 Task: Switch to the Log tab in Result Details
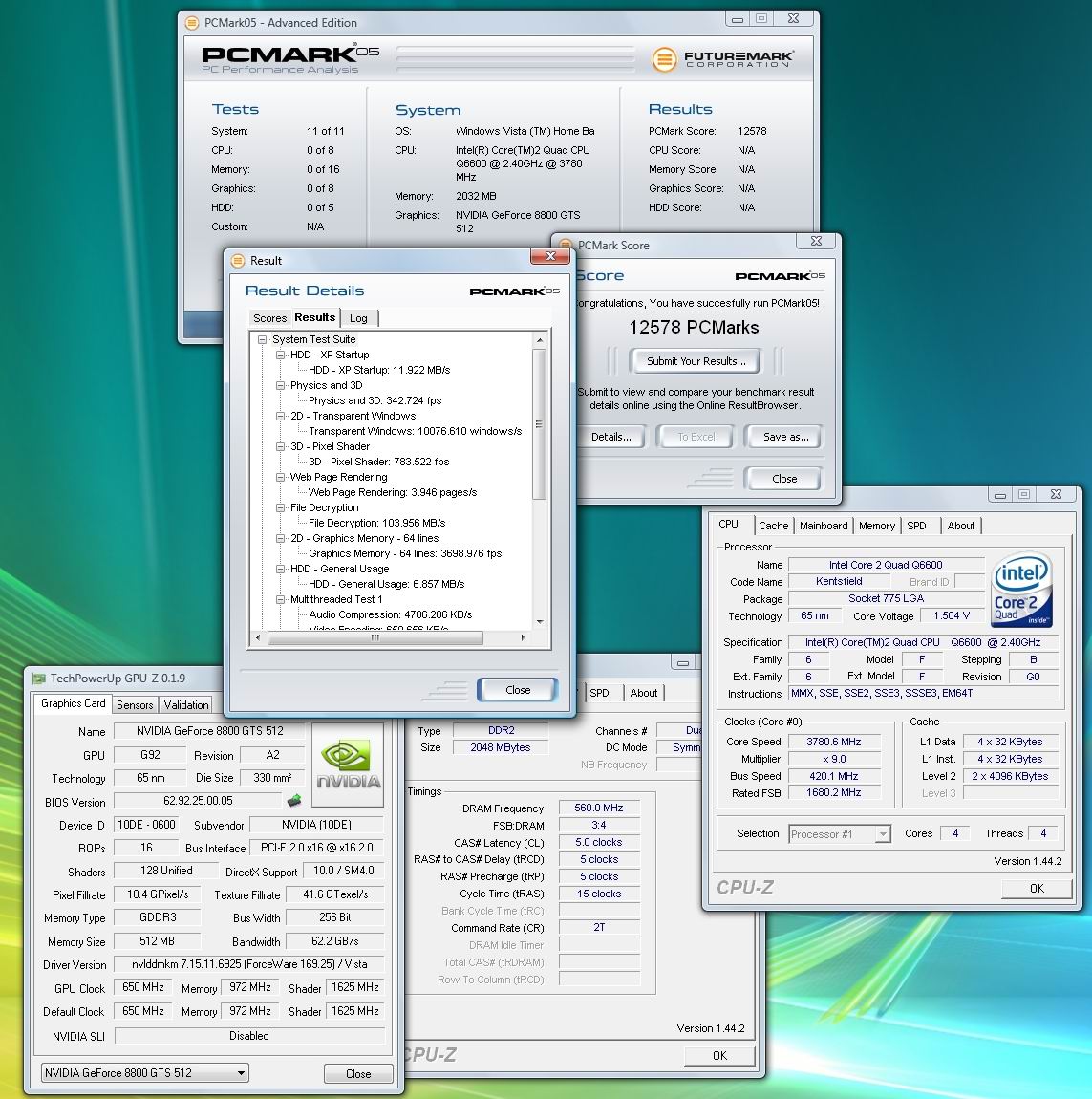359,318
